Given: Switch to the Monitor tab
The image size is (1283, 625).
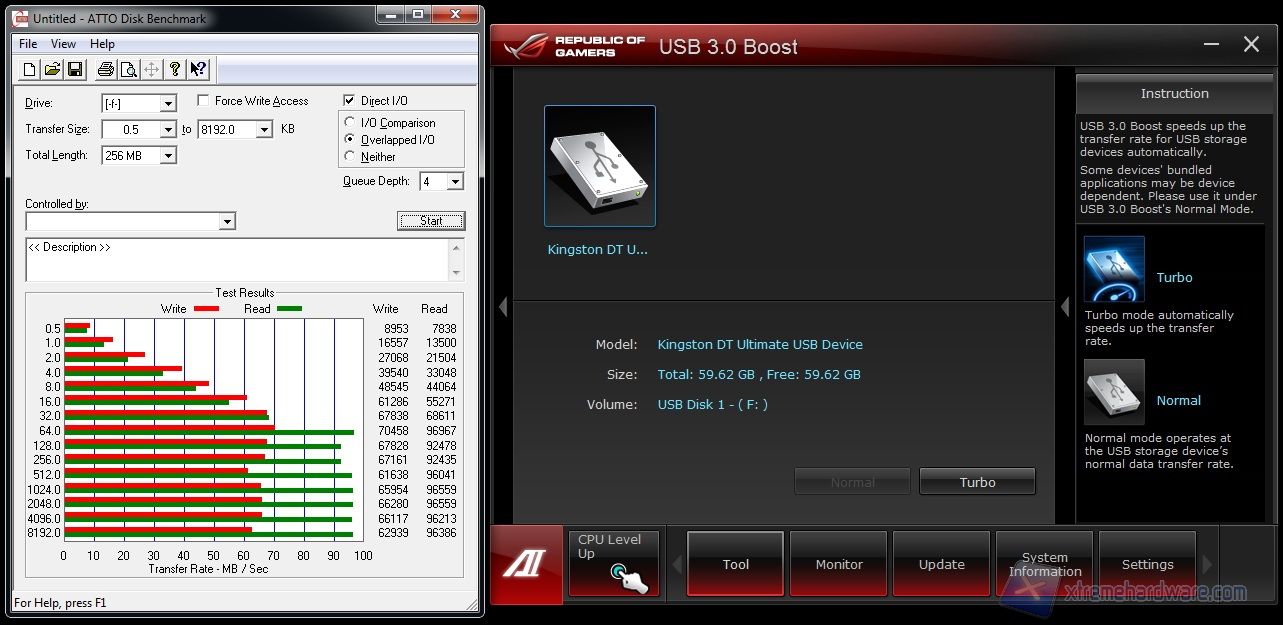Looking at the screenshot, I should (x=838, y=564).
